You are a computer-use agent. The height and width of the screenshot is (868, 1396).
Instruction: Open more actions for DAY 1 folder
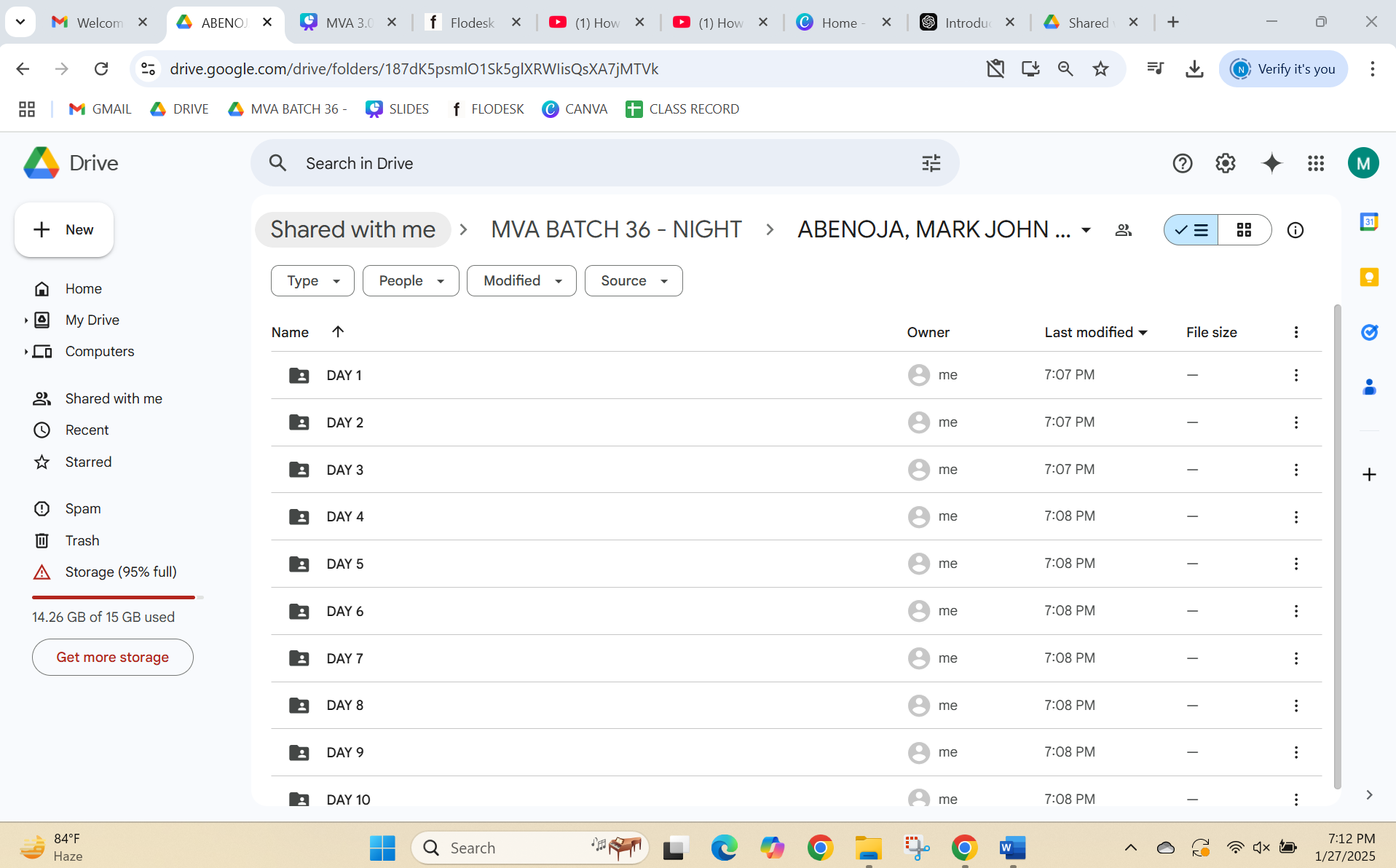(1296, 375)
